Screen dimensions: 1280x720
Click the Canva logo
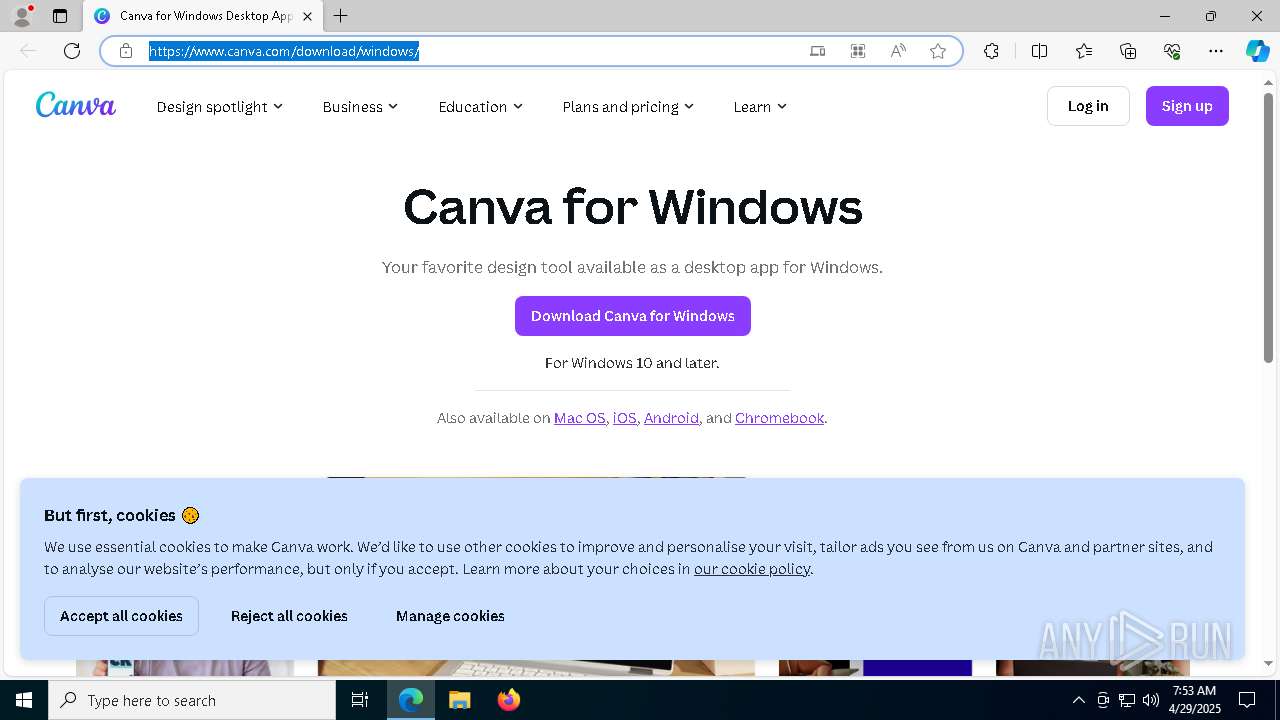(76, 105)
